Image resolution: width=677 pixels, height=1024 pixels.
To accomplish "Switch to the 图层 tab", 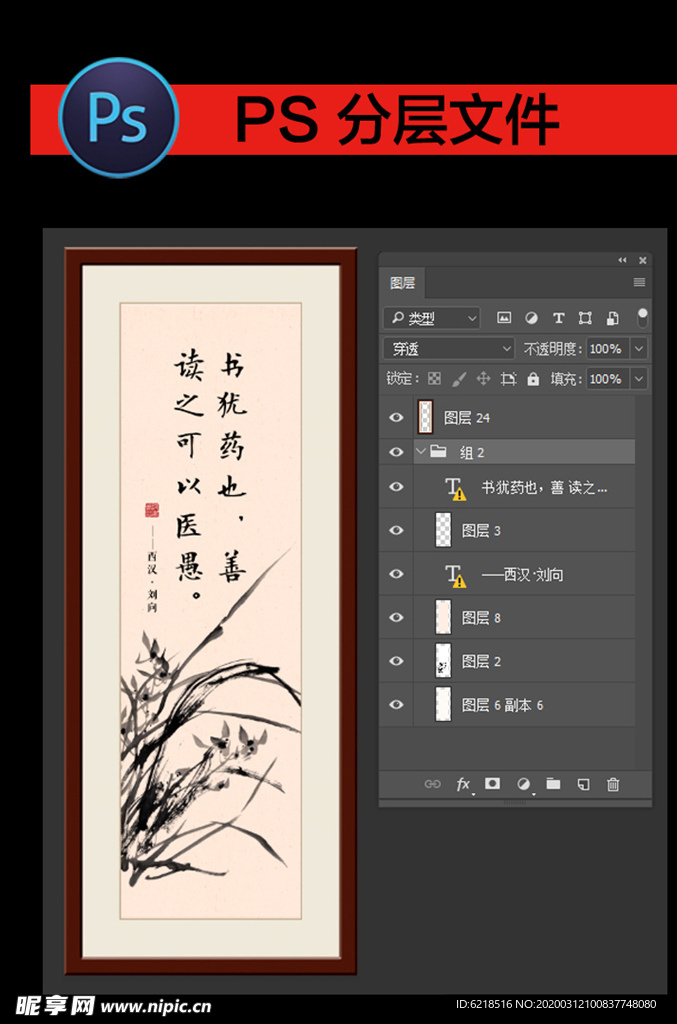I will pyautogui.click(x=402, y=283).
